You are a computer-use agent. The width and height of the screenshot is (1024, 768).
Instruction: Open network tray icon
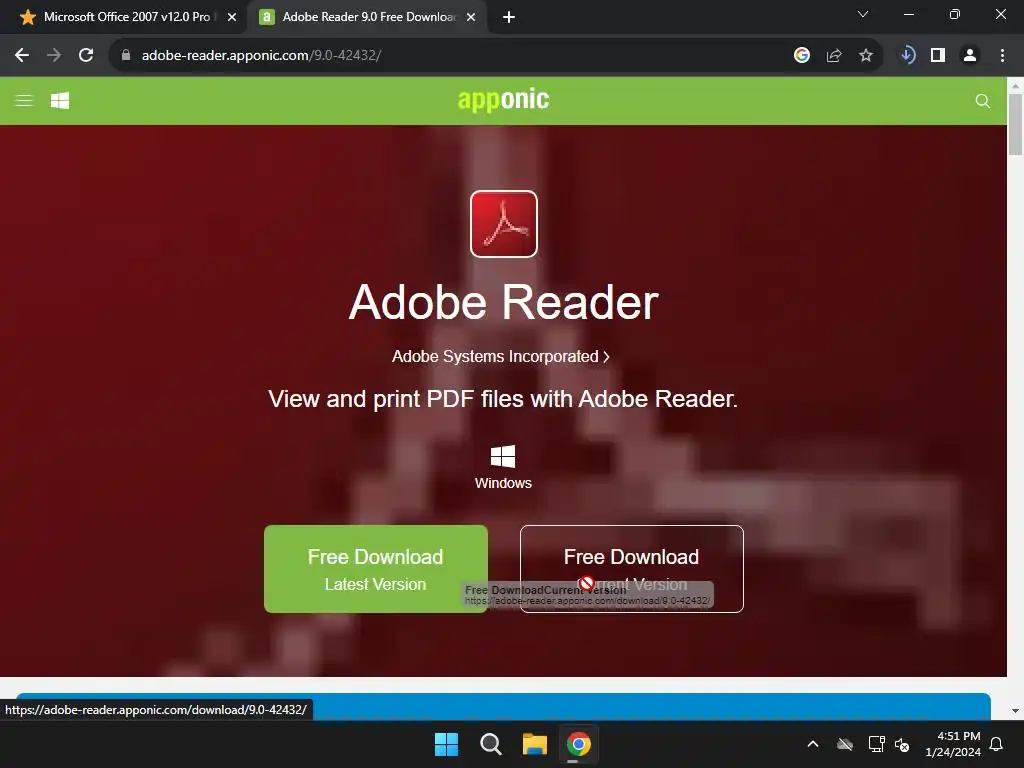(x=876, y=744)
